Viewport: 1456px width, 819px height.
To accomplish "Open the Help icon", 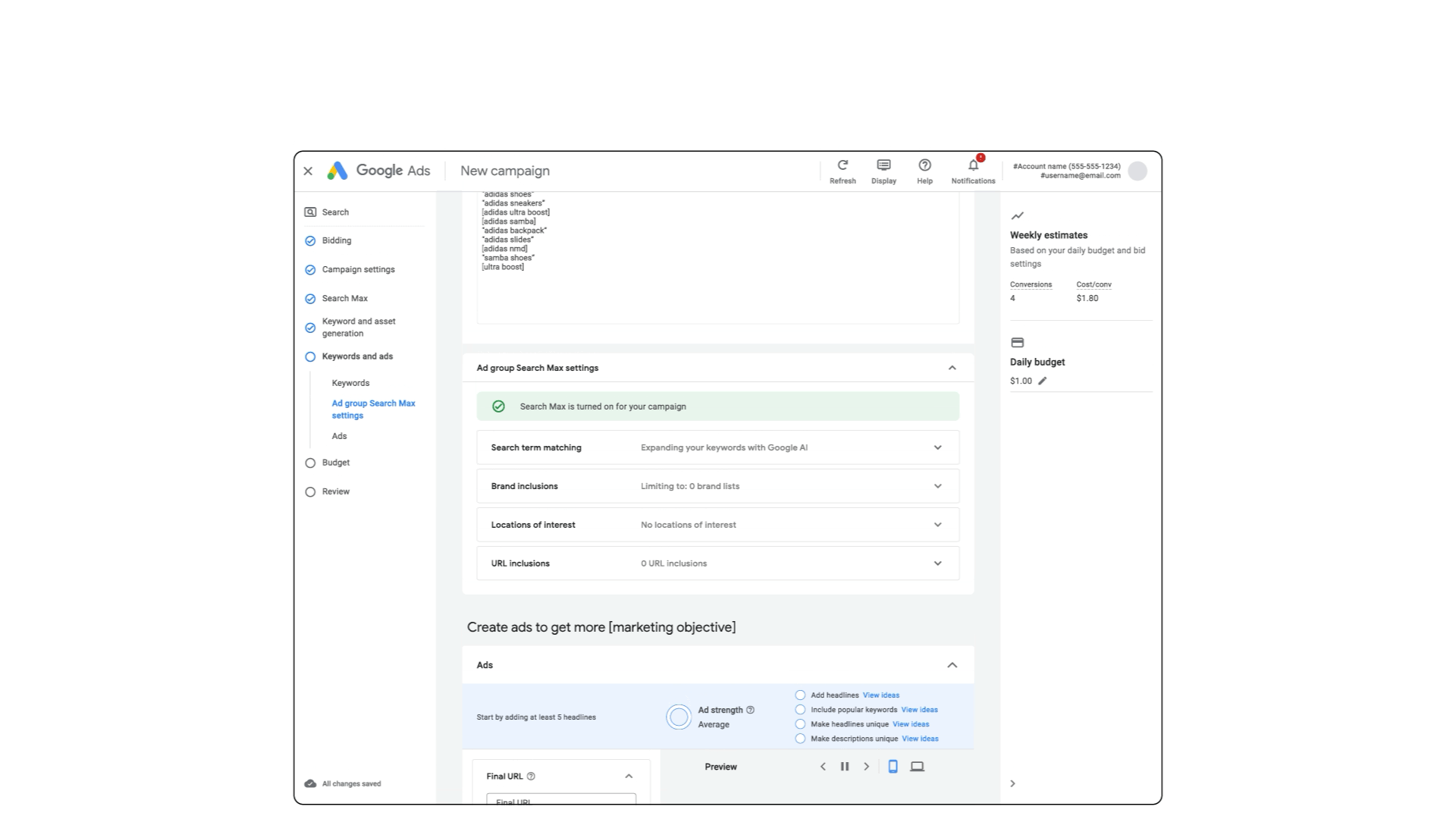I will point(924,165).
